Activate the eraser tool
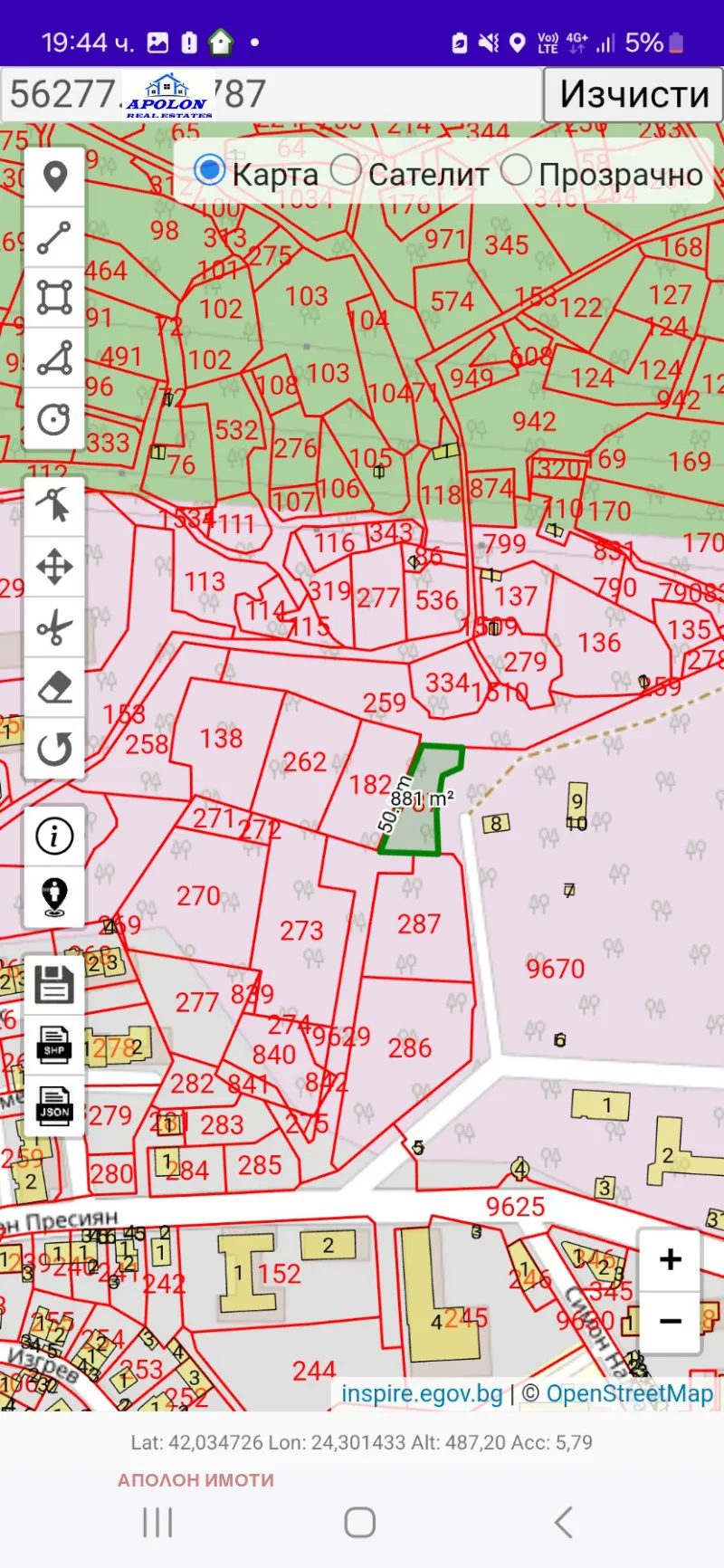724x1568 pixels. (54, 688)
